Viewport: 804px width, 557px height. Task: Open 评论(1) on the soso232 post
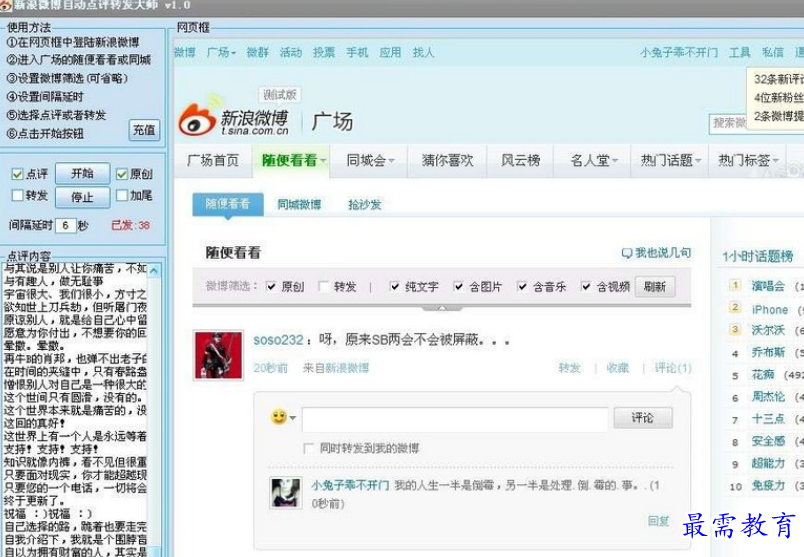click(673, 368)
